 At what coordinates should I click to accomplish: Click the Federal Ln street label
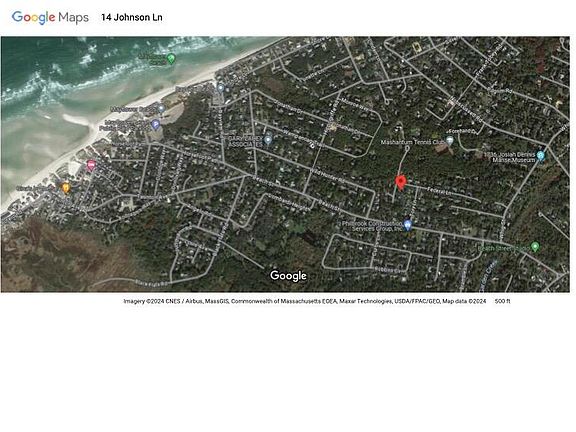coord(439,191)
